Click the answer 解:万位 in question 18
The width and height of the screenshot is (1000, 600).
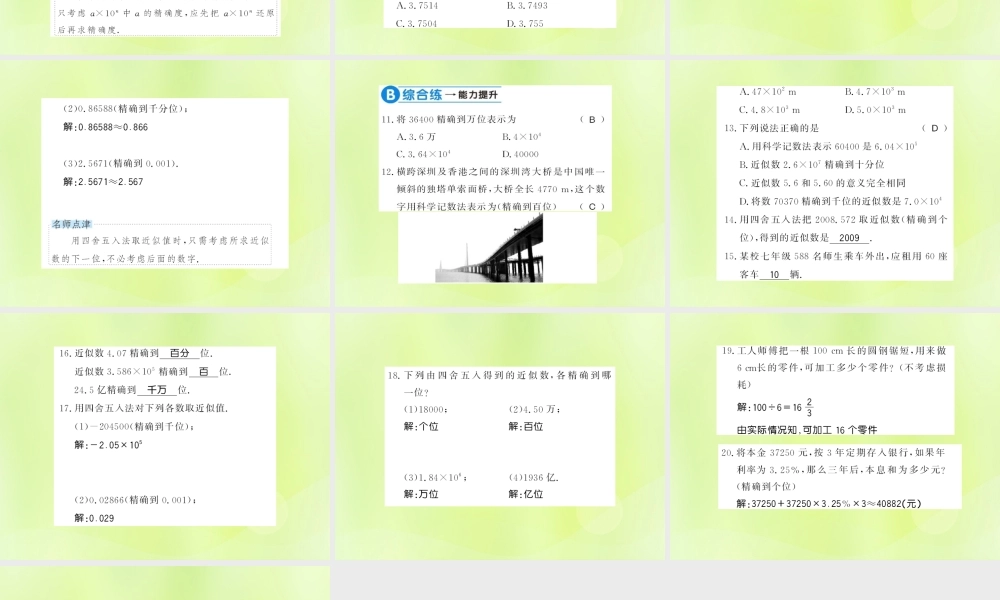(x=421, y=494)
